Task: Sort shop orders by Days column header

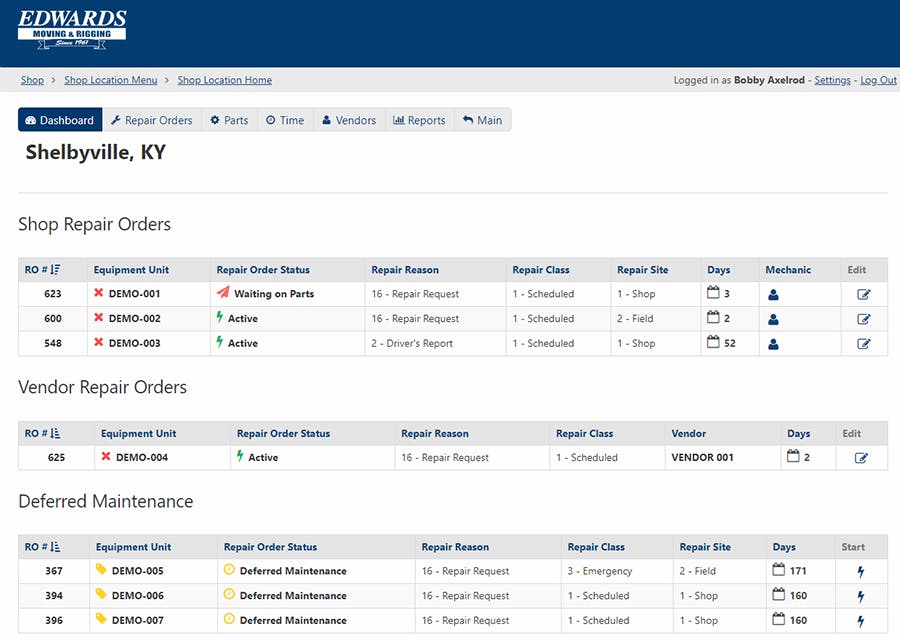Action: pyautogui.click(x=719, y=270)
